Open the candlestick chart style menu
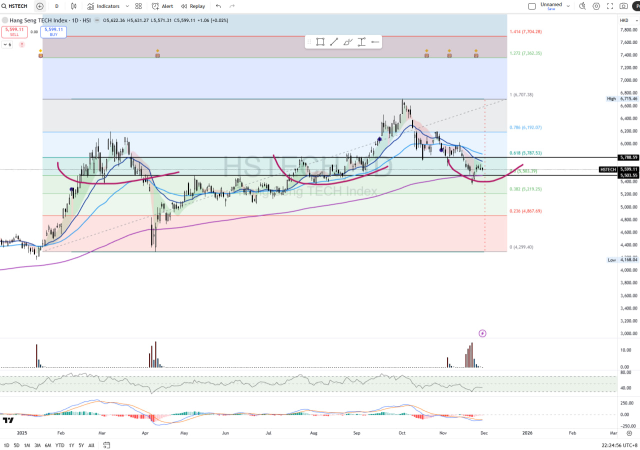The height and width of the screenshot is (450, 640). pyautogui.click(x=73, y=6)
